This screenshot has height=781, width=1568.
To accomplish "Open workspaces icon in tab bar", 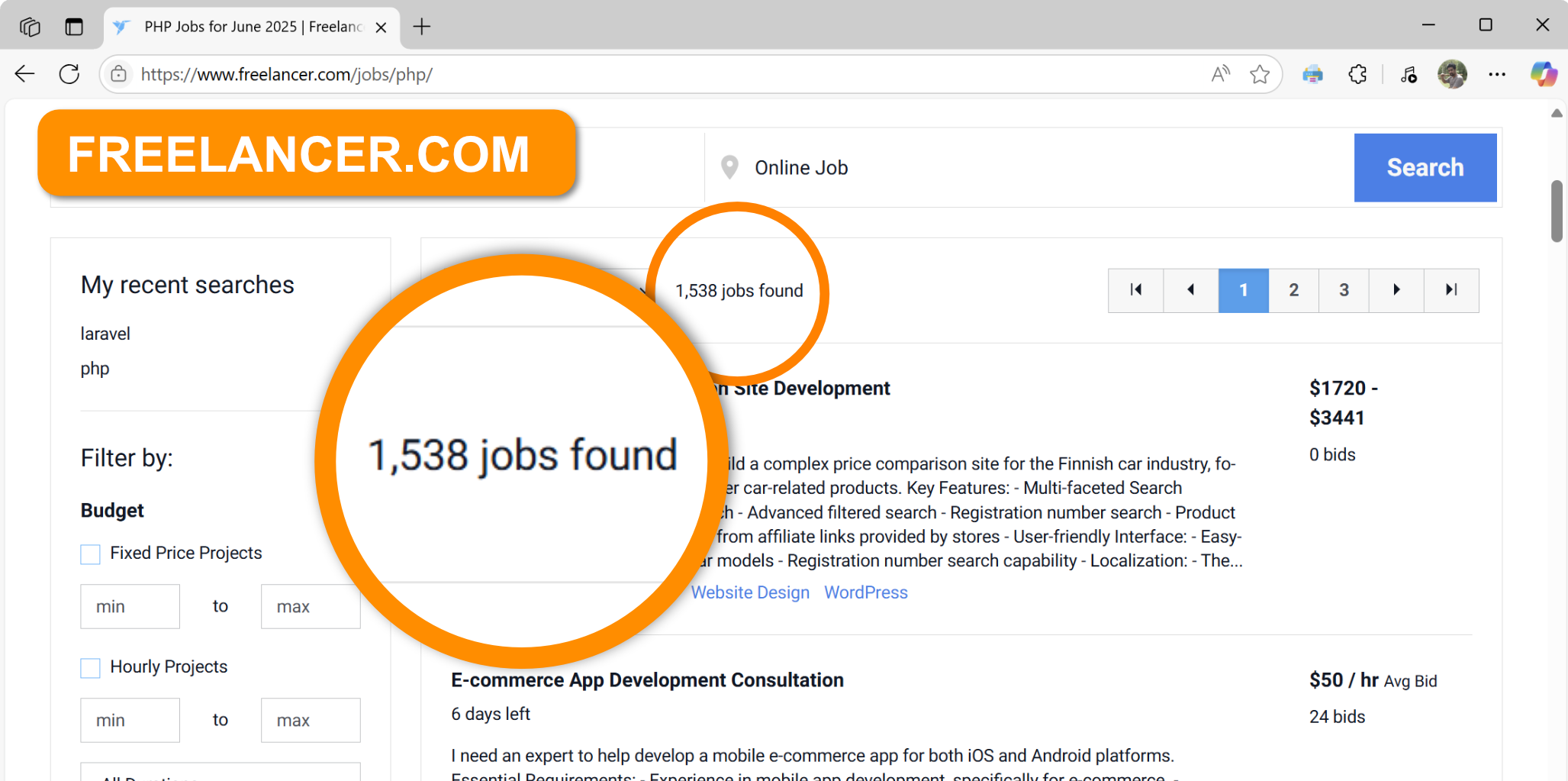I will [x=30, y=27].
